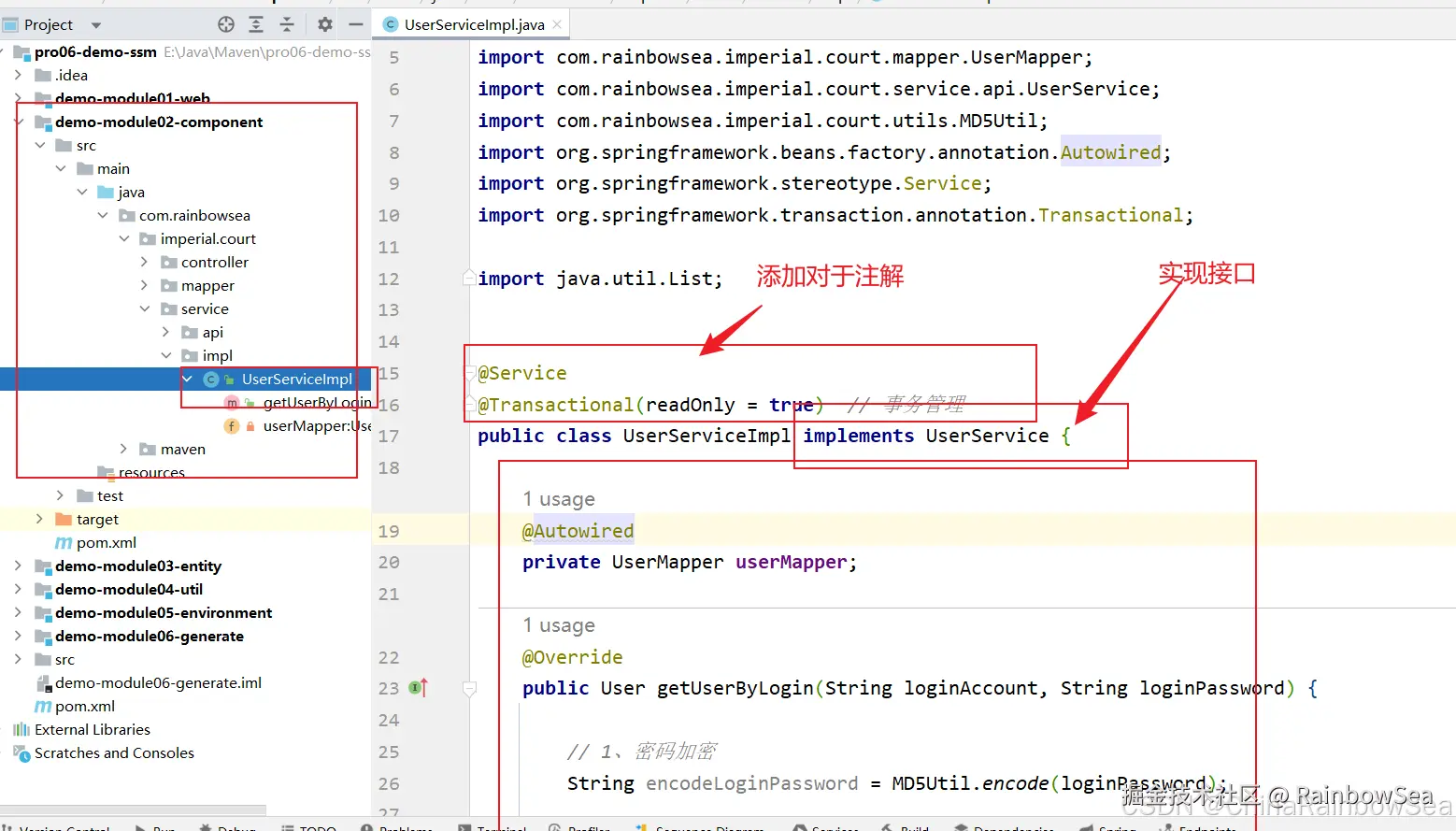Click the Maven icon of demo-module02 pom.xml
This screenshot has width=1456, height=831.
[x=64, y=542]
